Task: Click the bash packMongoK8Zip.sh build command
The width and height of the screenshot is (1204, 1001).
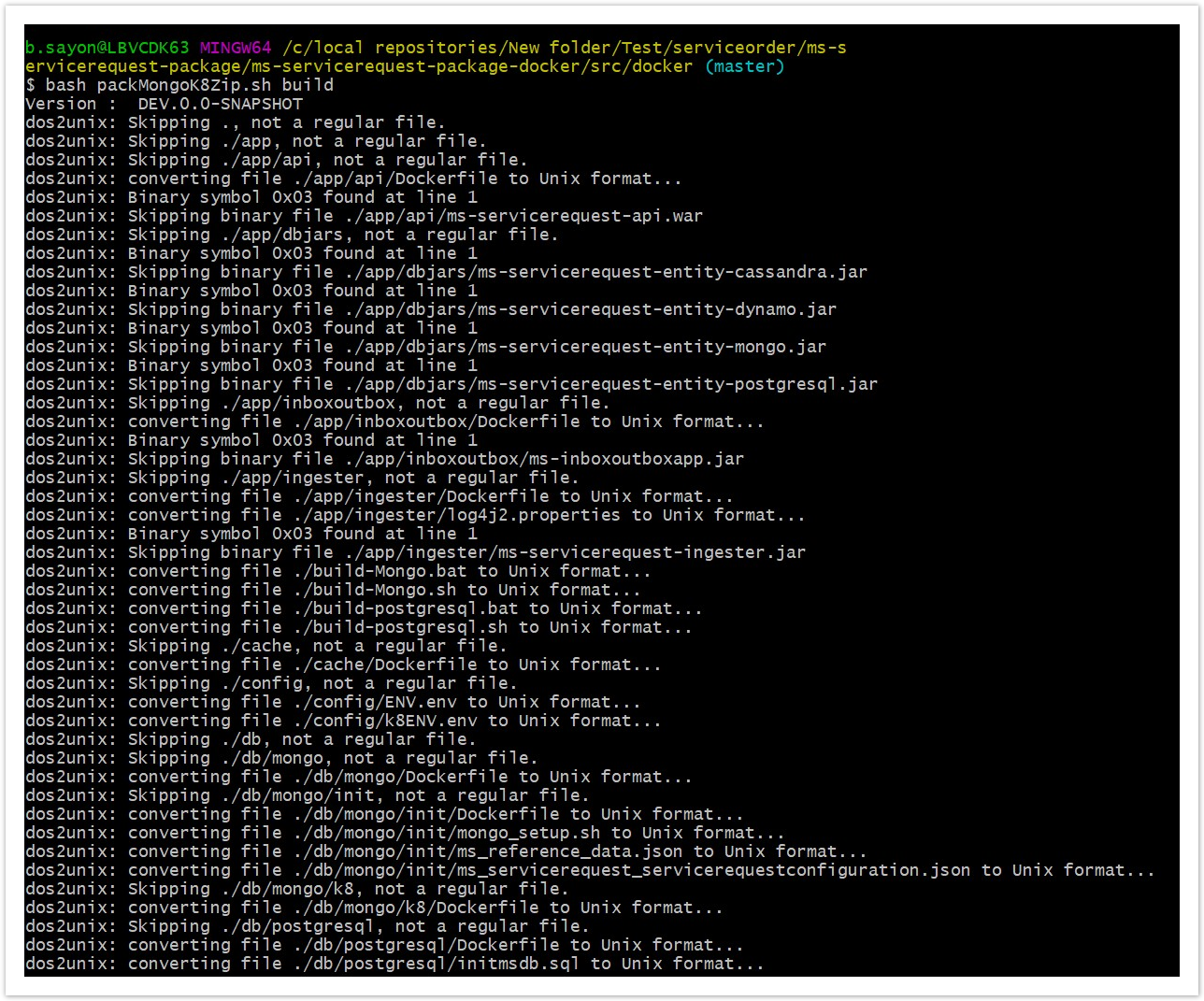Action: (189, 85)
